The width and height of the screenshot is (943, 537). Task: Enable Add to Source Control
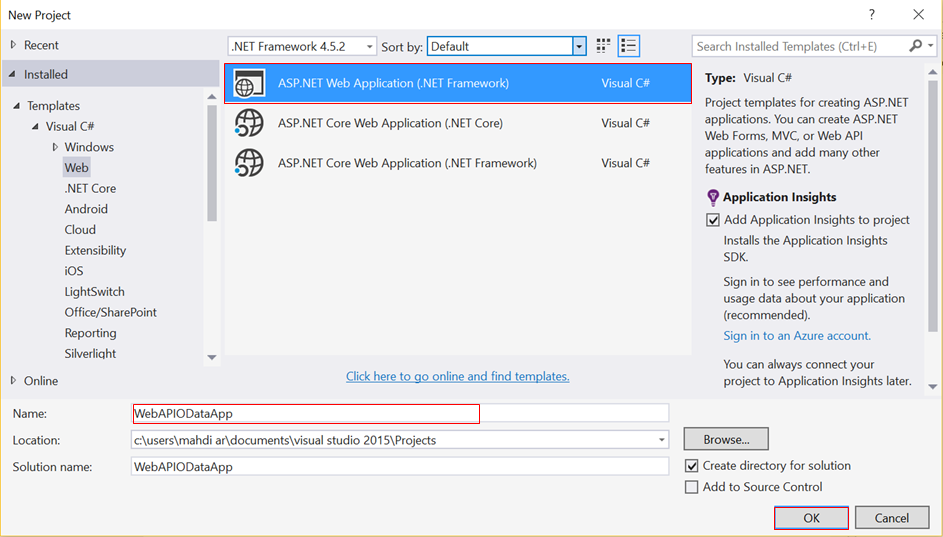[692, 487]
